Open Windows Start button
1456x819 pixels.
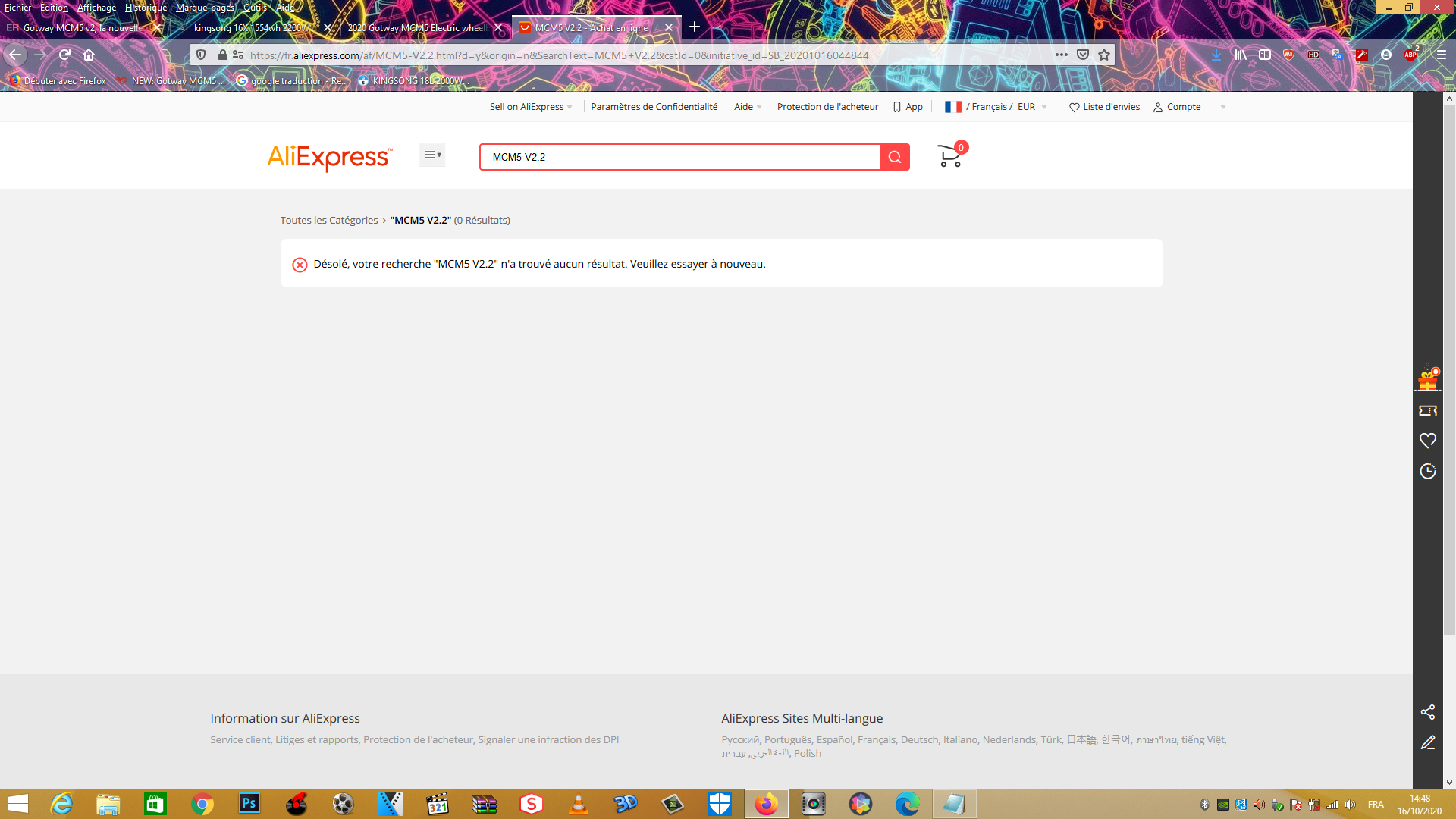[17, 804]
